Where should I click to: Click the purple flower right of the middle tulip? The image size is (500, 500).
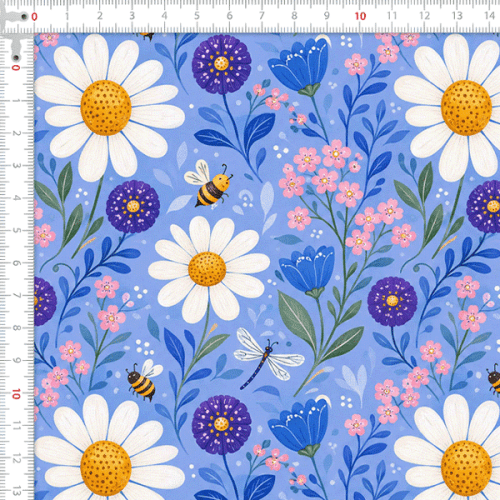pyautogui.click(x=393, y=301)
